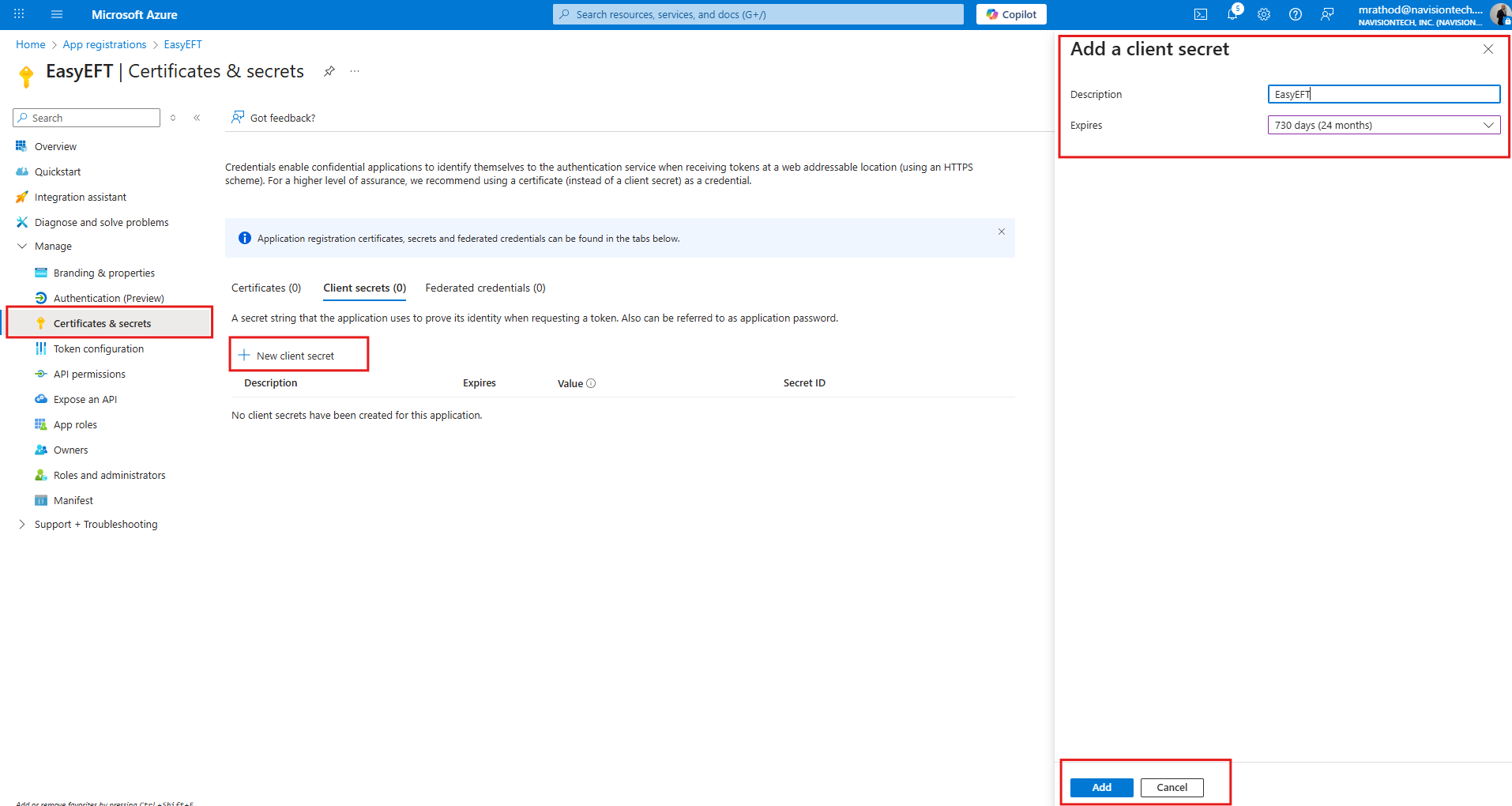The width and height of the screenshot is (1512, 806).
Task: Click the Add button
Action: [1101, 787]
